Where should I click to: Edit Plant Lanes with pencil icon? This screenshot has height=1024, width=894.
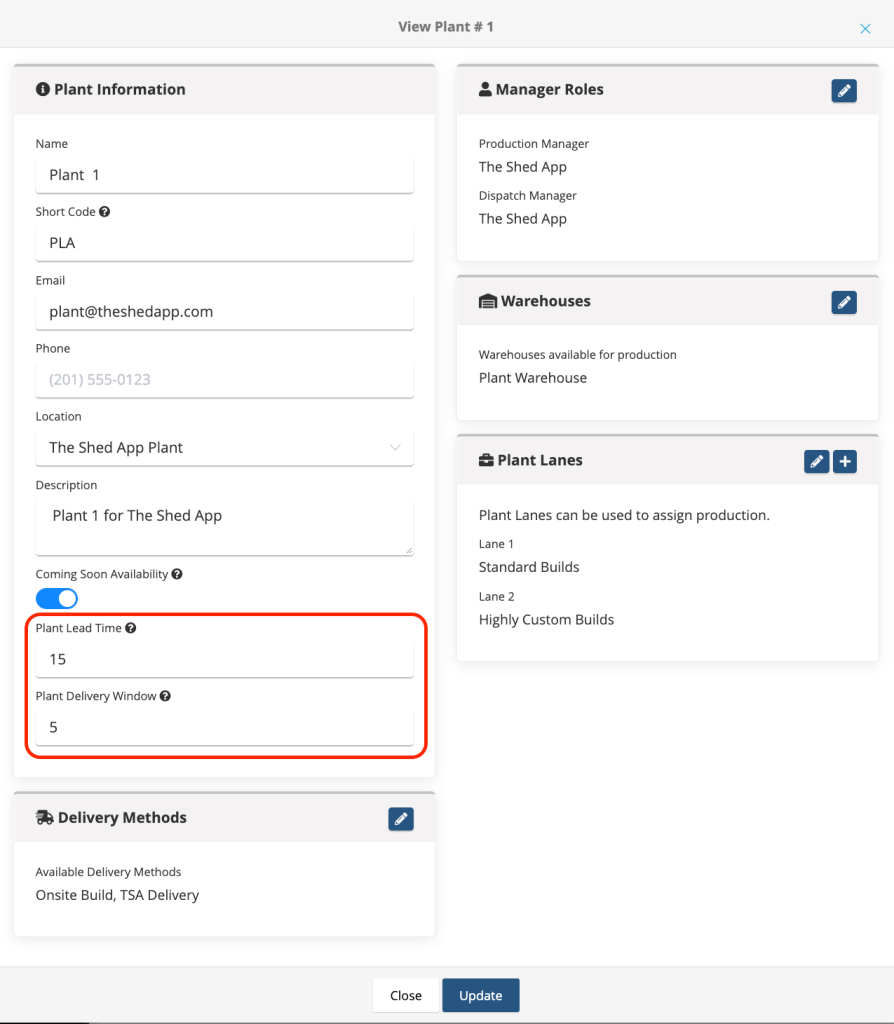pos(817,461)
